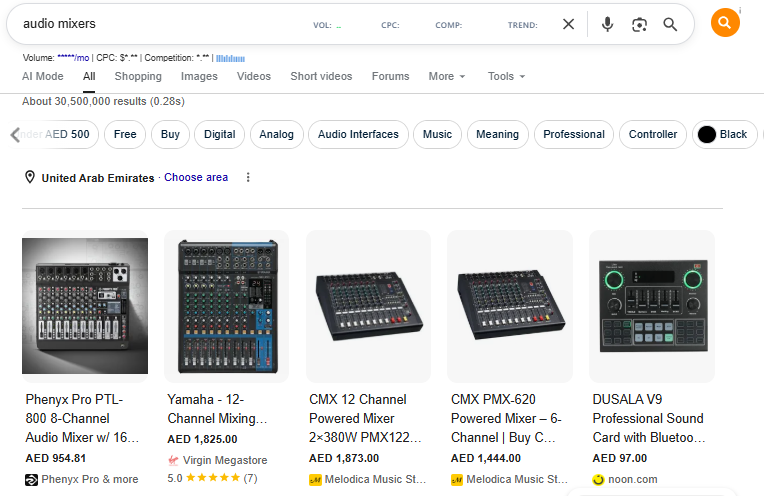Image resolution: width=764 pixels, height=496 pixels.
Task: Expand the Tools dropdown
Action: coord(506,76)
